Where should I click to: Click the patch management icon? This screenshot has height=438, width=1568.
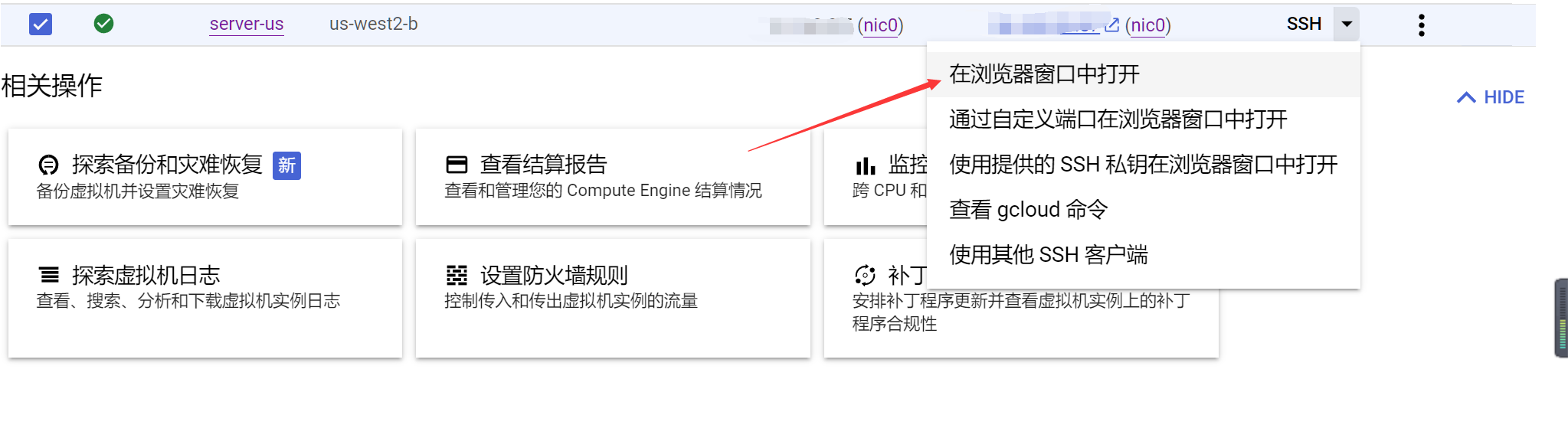865,275
